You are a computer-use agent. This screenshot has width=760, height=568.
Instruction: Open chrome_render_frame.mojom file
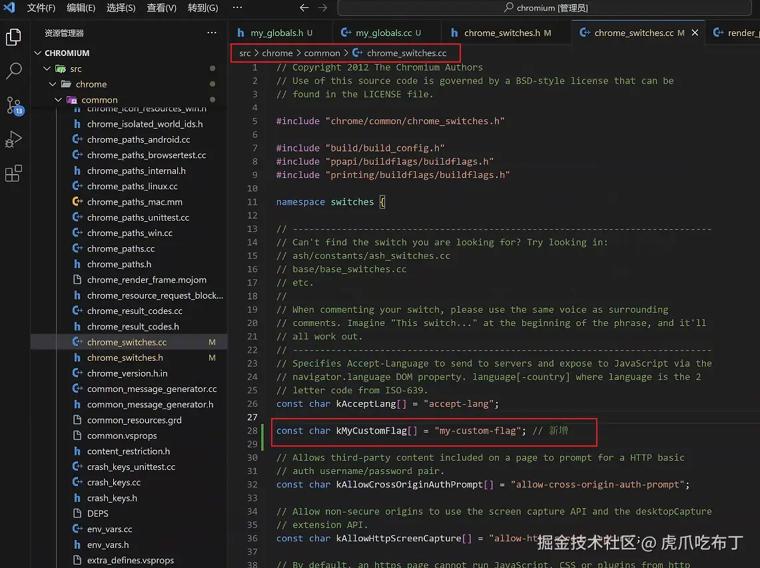146,280
